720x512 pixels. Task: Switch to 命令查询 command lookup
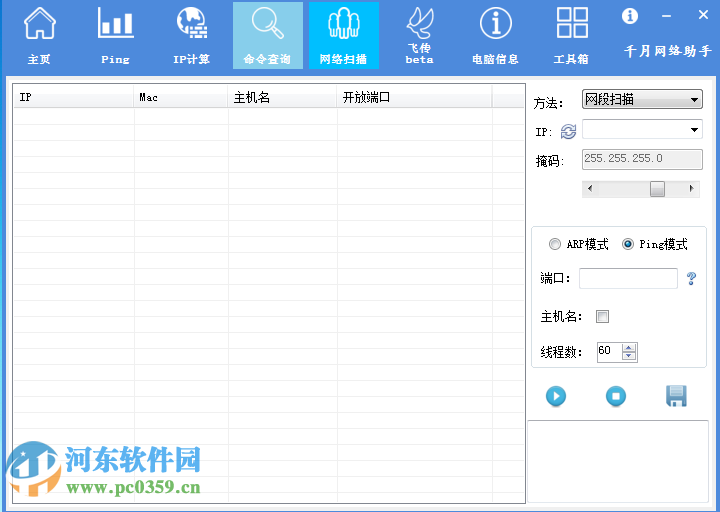268,36
